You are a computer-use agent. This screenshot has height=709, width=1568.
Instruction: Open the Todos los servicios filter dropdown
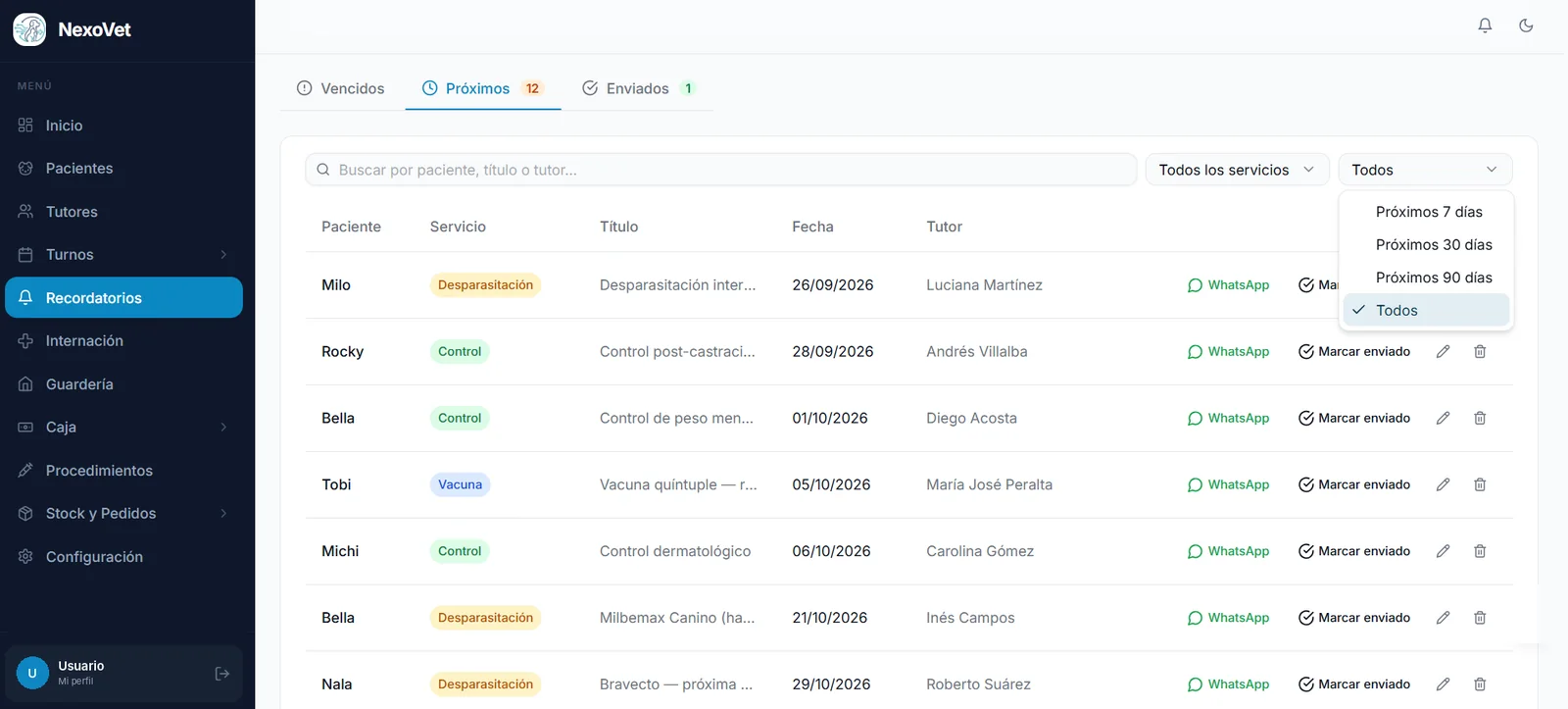tap(1237, 170)
